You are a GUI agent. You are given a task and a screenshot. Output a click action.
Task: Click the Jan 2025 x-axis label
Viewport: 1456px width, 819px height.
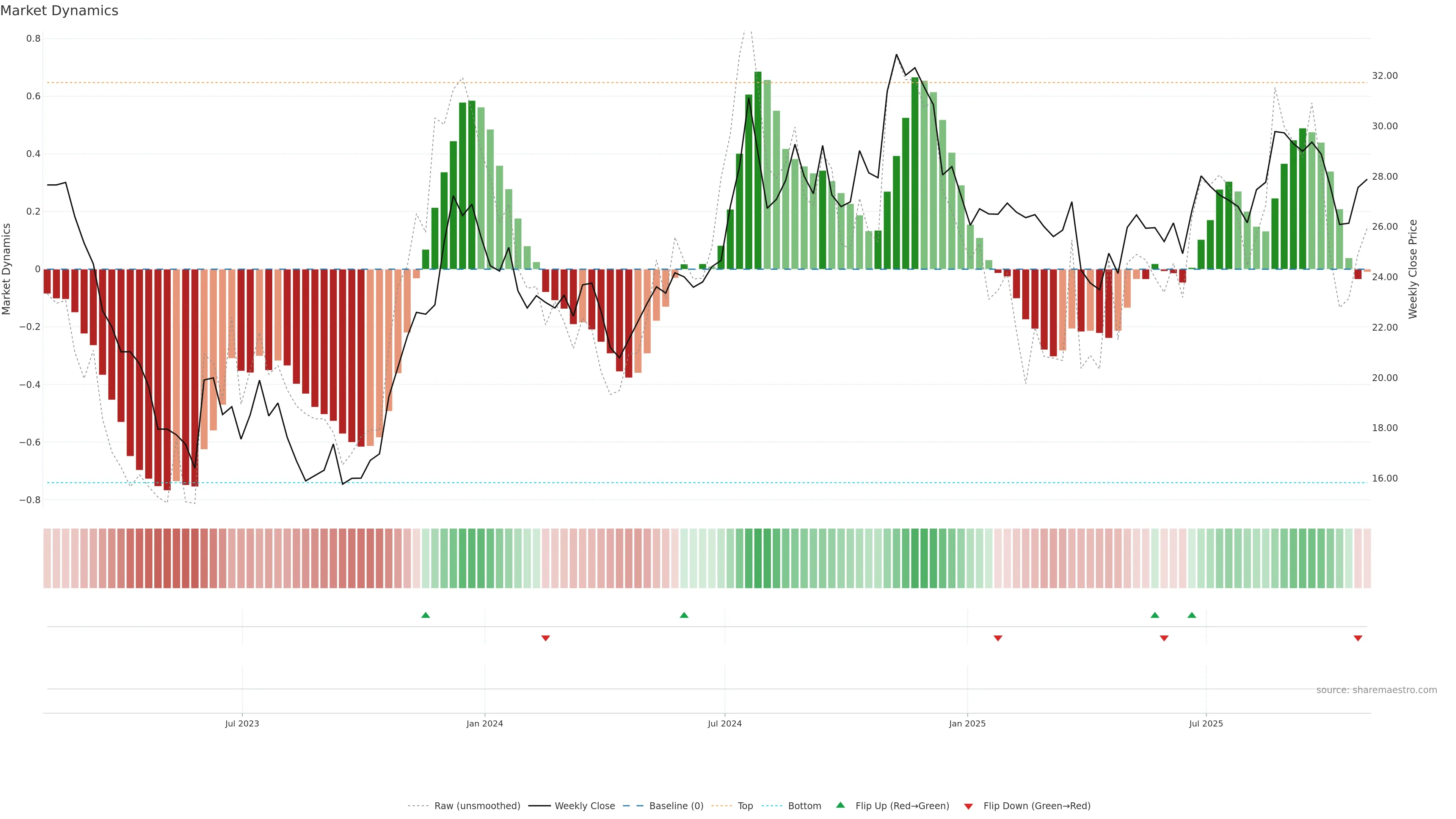tap(967, 723)
